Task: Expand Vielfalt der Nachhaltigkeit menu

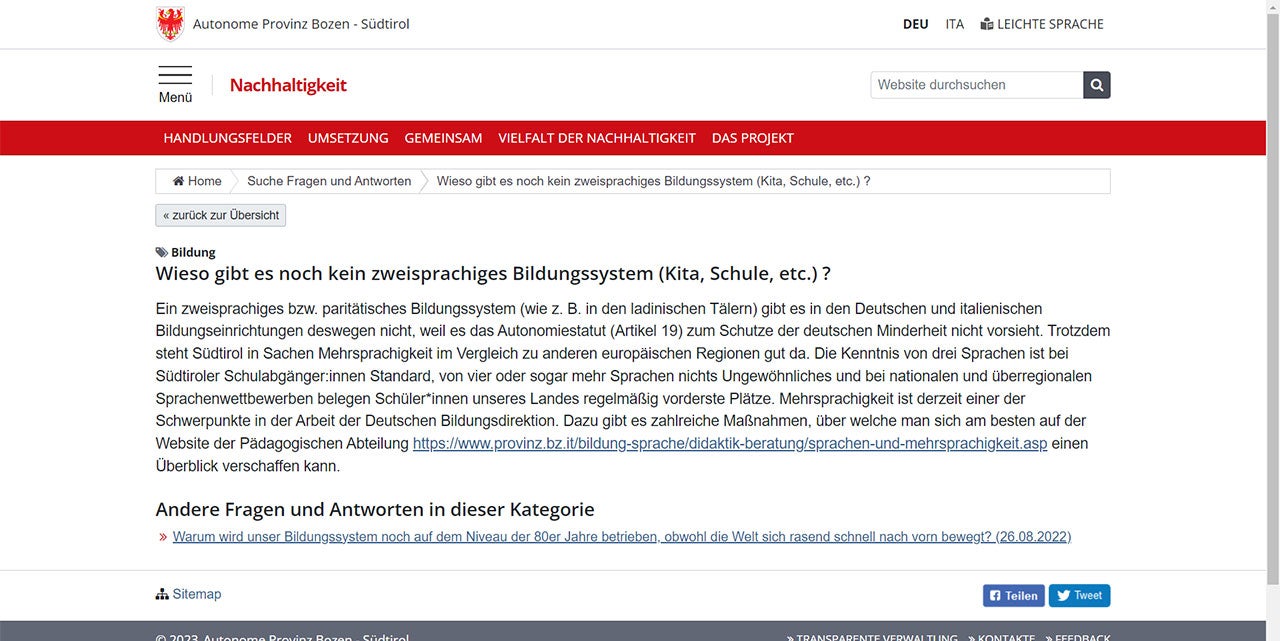Action: click(x=597, y=138)
